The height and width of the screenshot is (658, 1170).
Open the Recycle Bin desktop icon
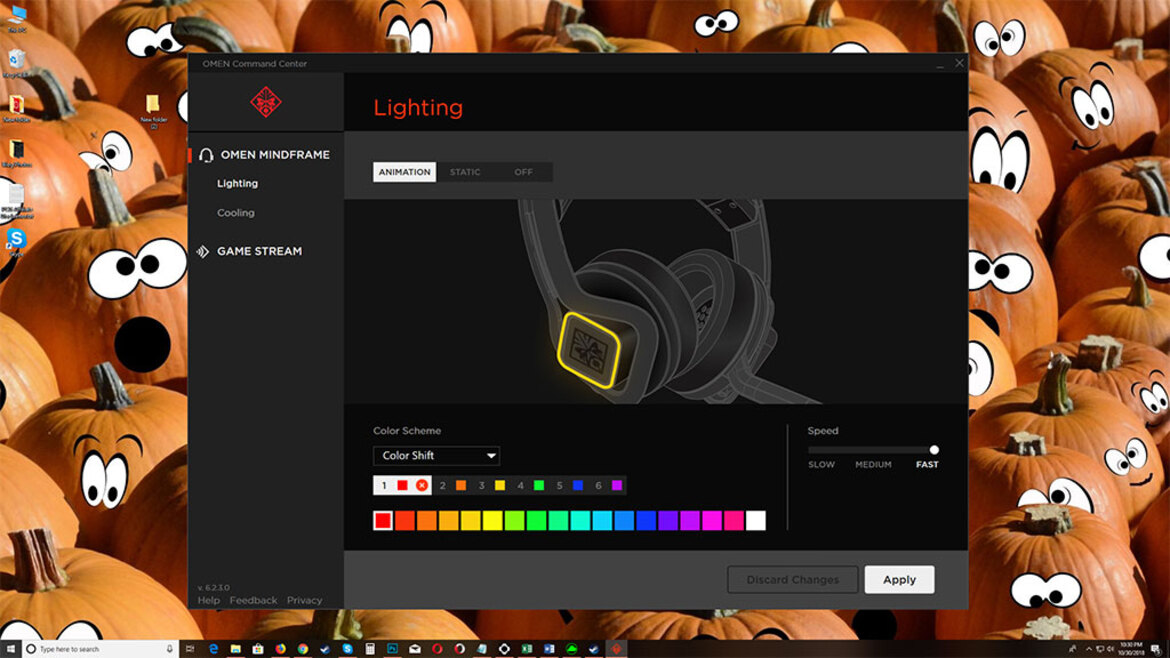point(16,63)
